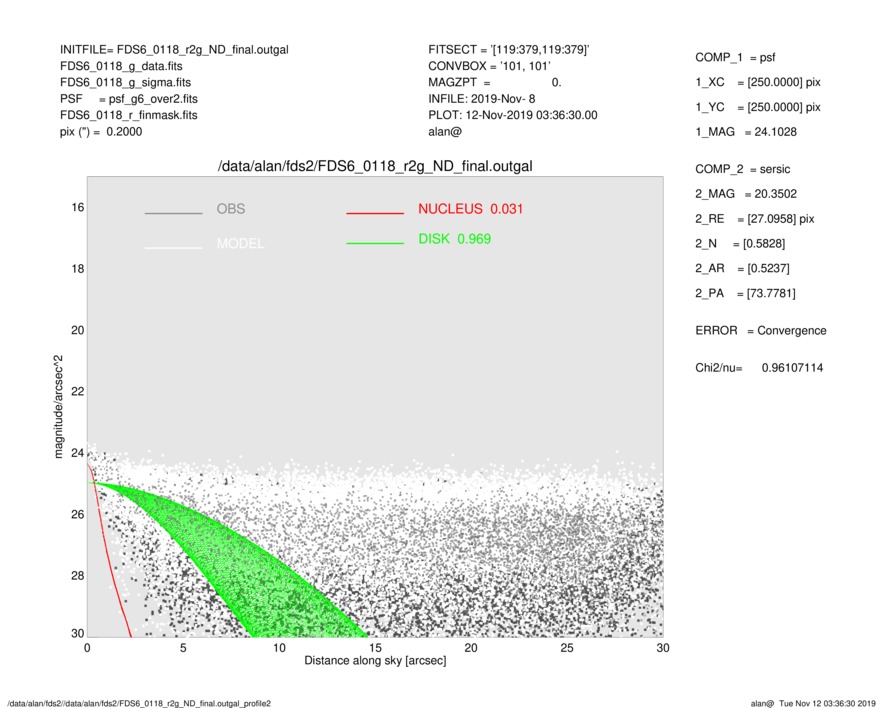
Task: Click the 2_RE = [27.0958] pix value
Action: pyautogui.click(x=755, y=219)
